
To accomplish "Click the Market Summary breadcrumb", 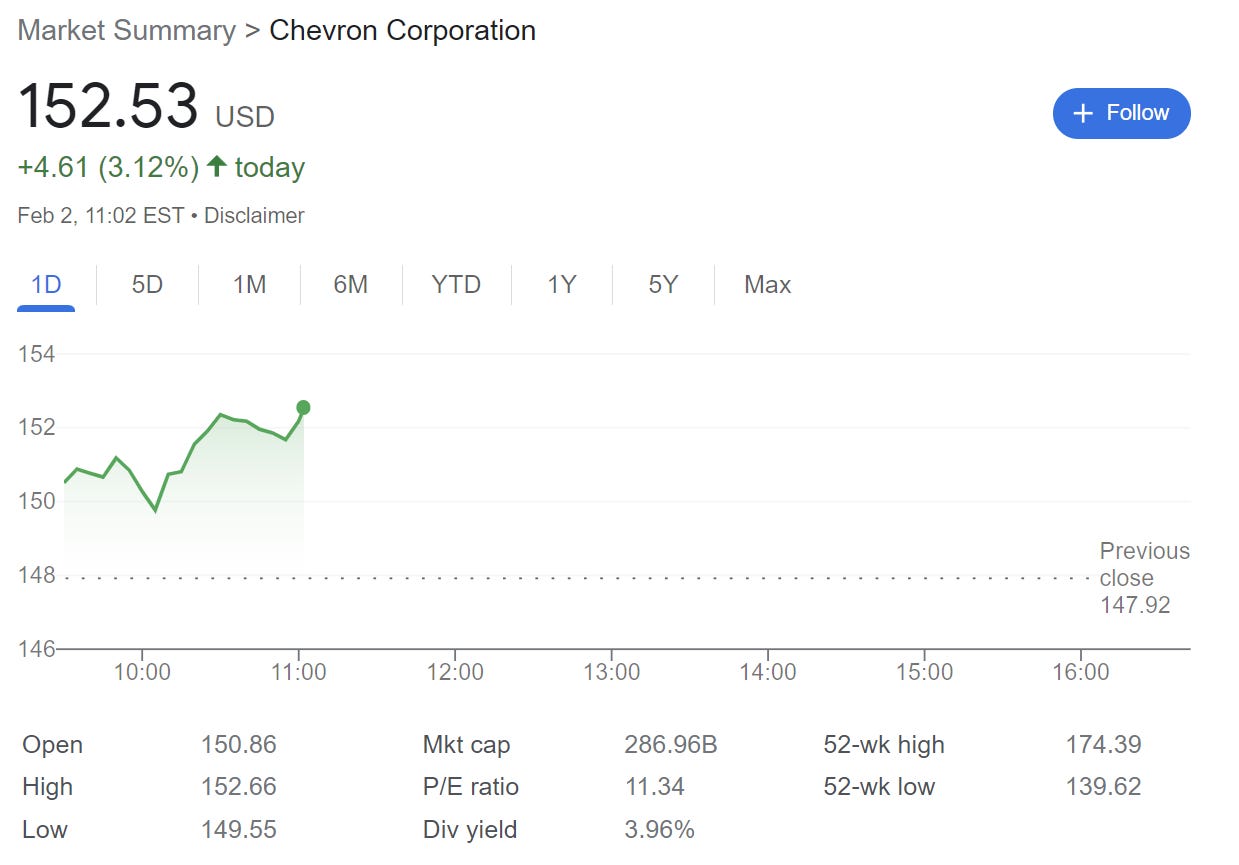I will tap(126, 30).
